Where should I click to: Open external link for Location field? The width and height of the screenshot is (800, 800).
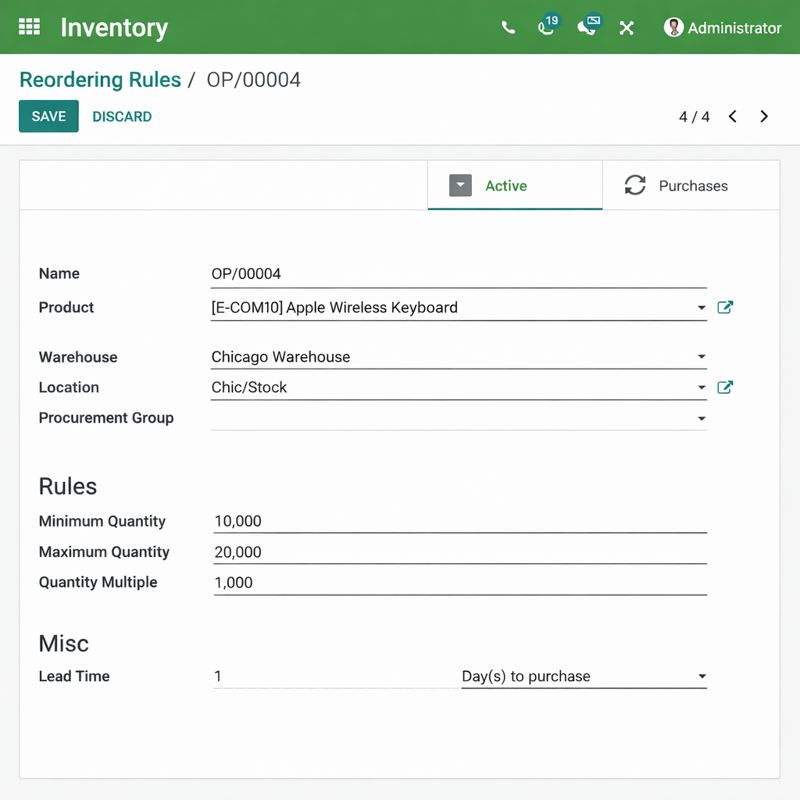[726, 388]
